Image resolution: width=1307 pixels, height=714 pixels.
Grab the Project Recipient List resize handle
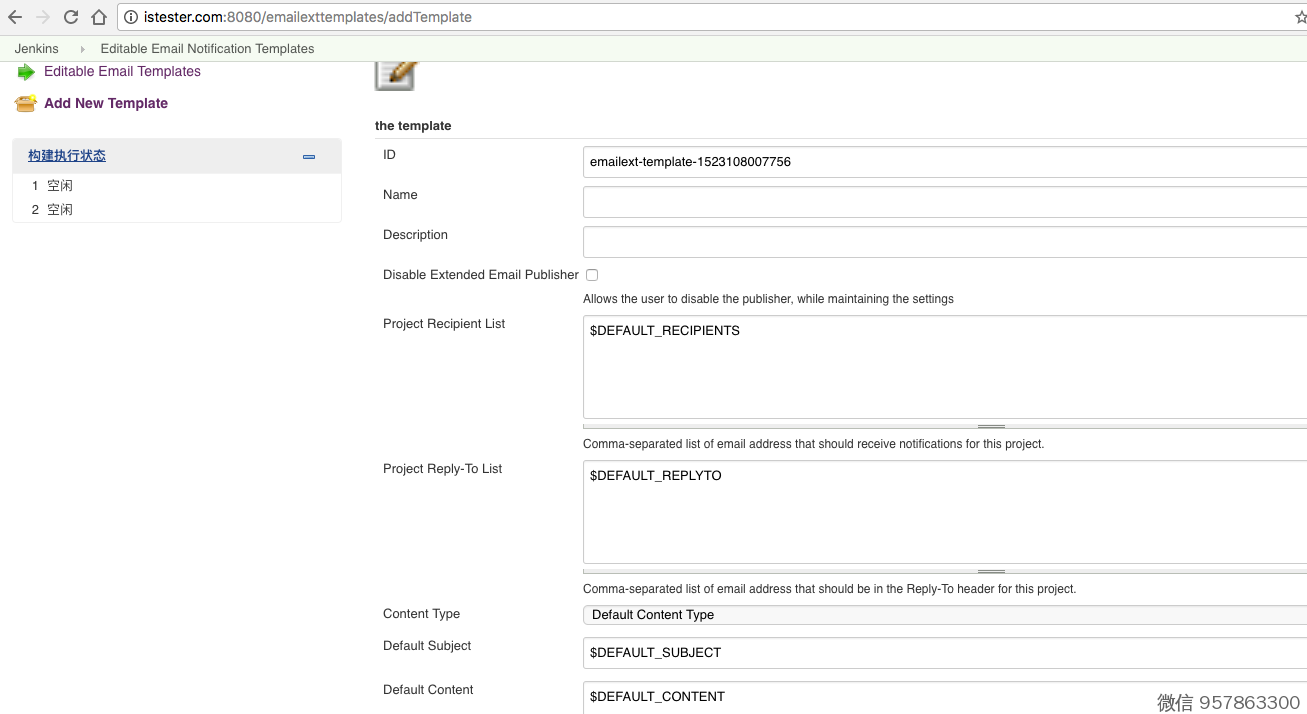coord(990,426)
